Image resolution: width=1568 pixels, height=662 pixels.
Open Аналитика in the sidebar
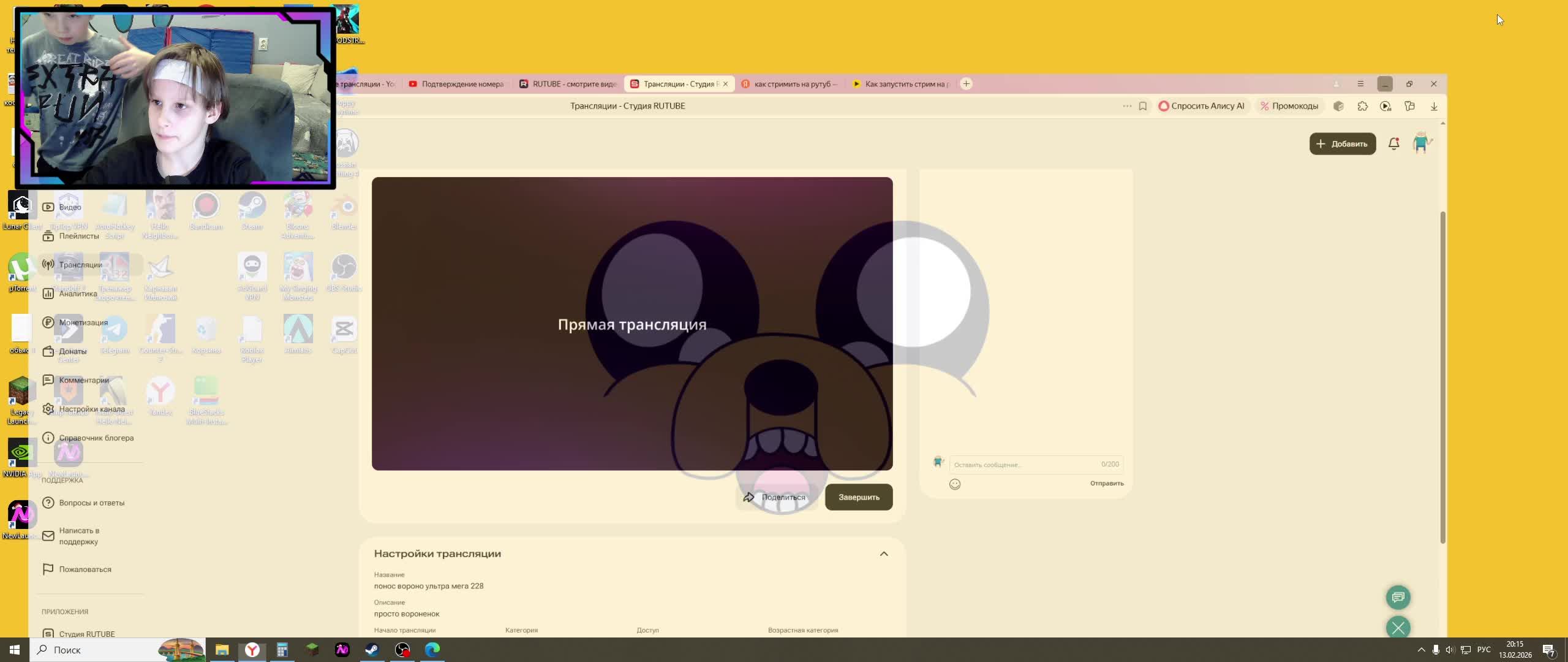78,294
